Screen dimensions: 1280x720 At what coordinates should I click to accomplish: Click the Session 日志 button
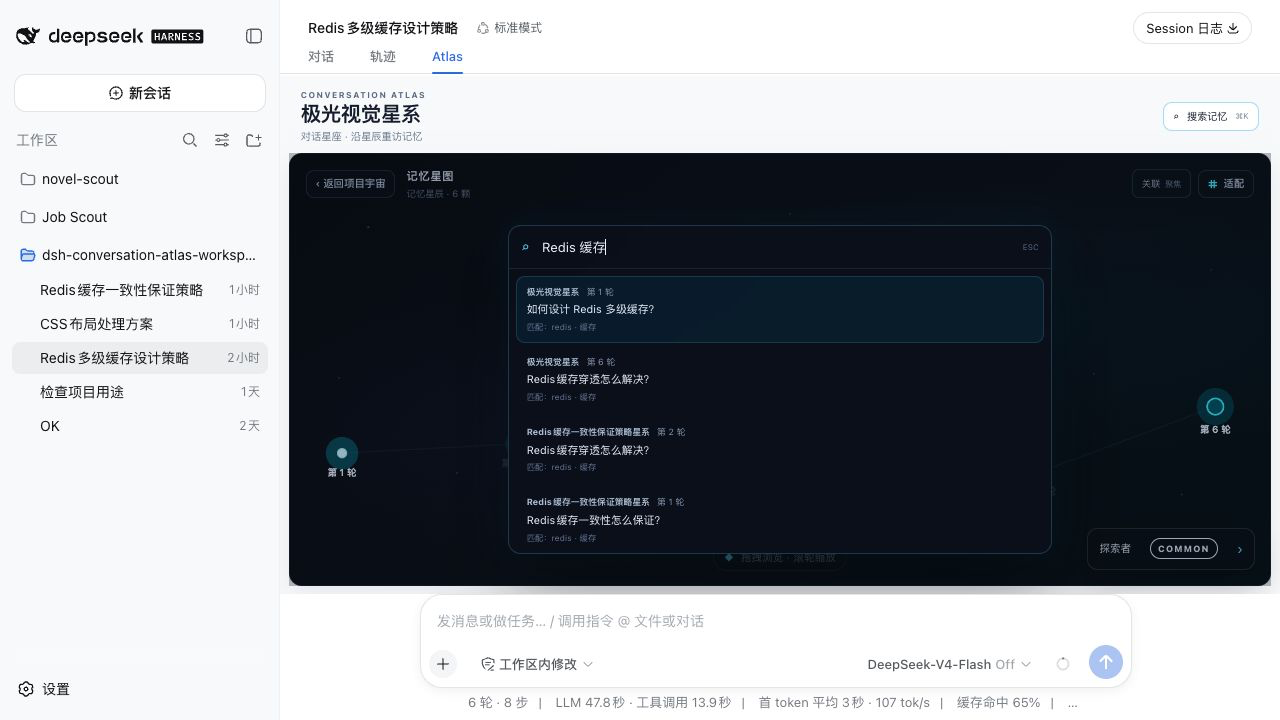tap(1192, 28)
